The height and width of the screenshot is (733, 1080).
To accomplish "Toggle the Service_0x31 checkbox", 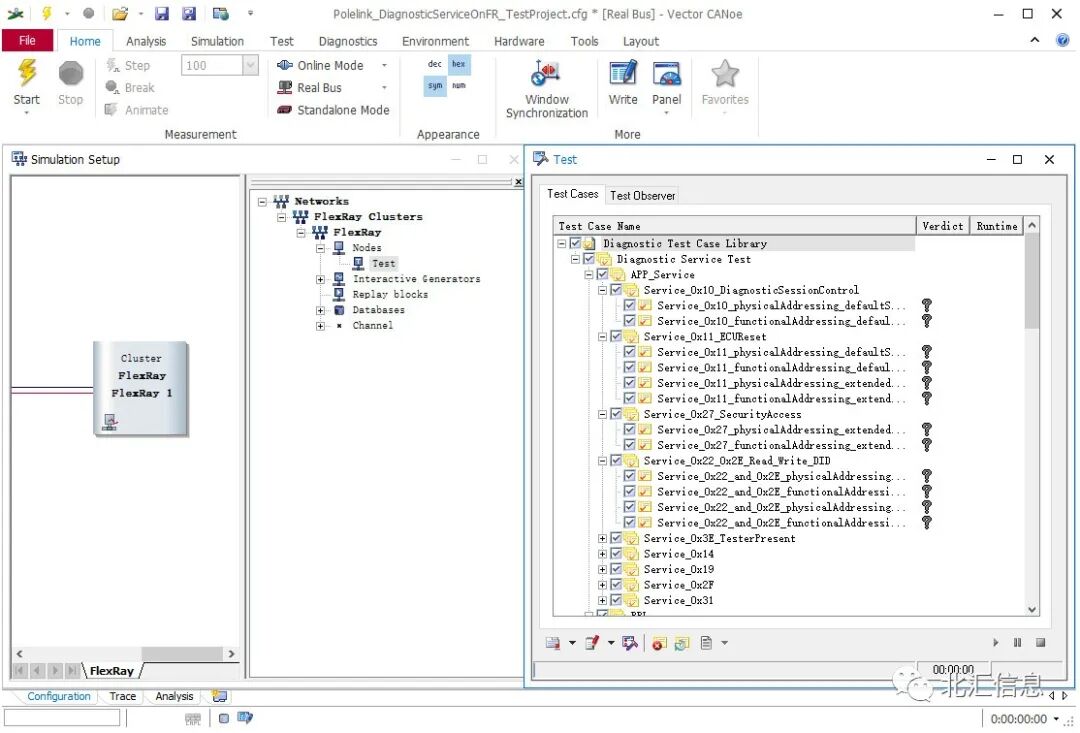I will pyautogui.click(x=616, y=600).
